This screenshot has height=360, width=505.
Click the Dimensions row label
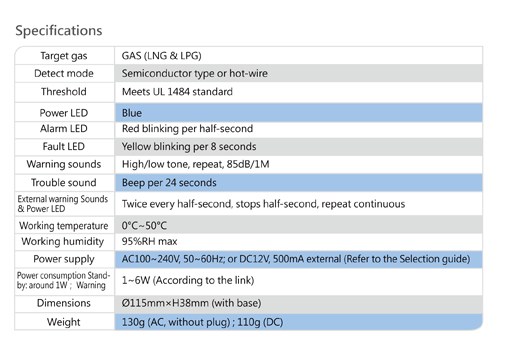point(64,303)
